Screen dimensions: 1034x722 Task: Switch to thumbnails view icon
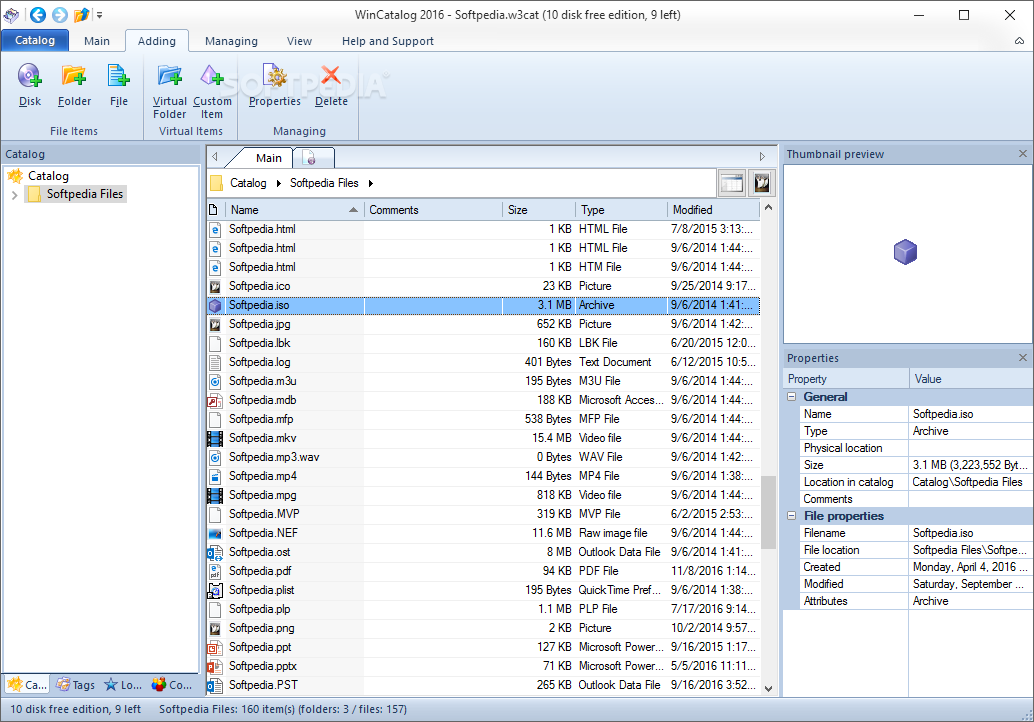(762, 183)
